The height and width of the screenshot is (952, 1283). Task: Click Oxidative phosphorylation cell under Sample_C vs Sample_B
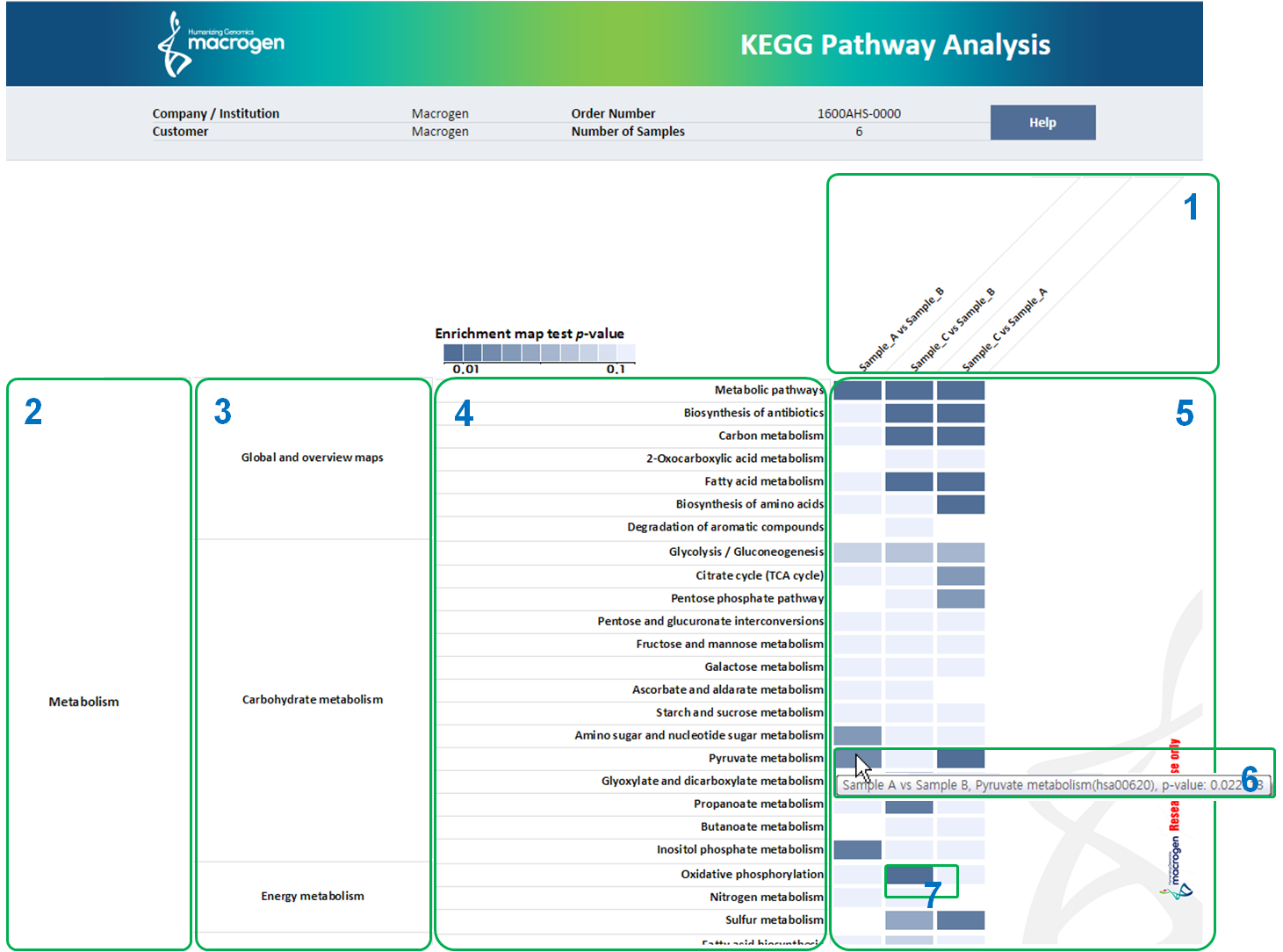pyautogui.click(x=909, y=875)
